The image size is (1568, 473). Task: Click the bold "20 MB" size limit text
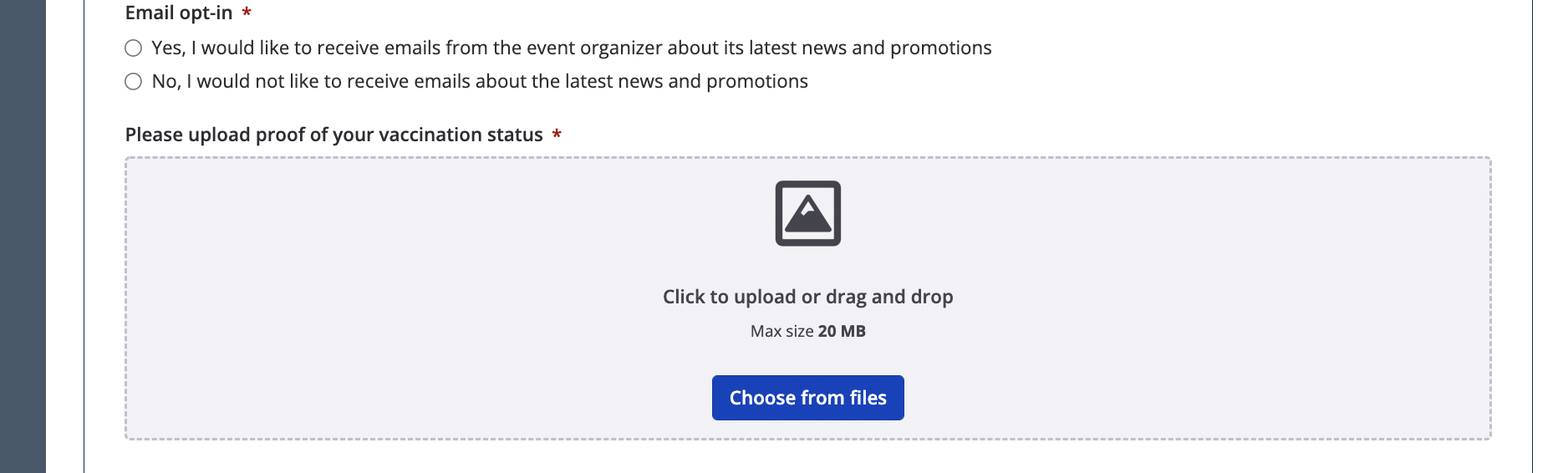[x=842, y=331]
